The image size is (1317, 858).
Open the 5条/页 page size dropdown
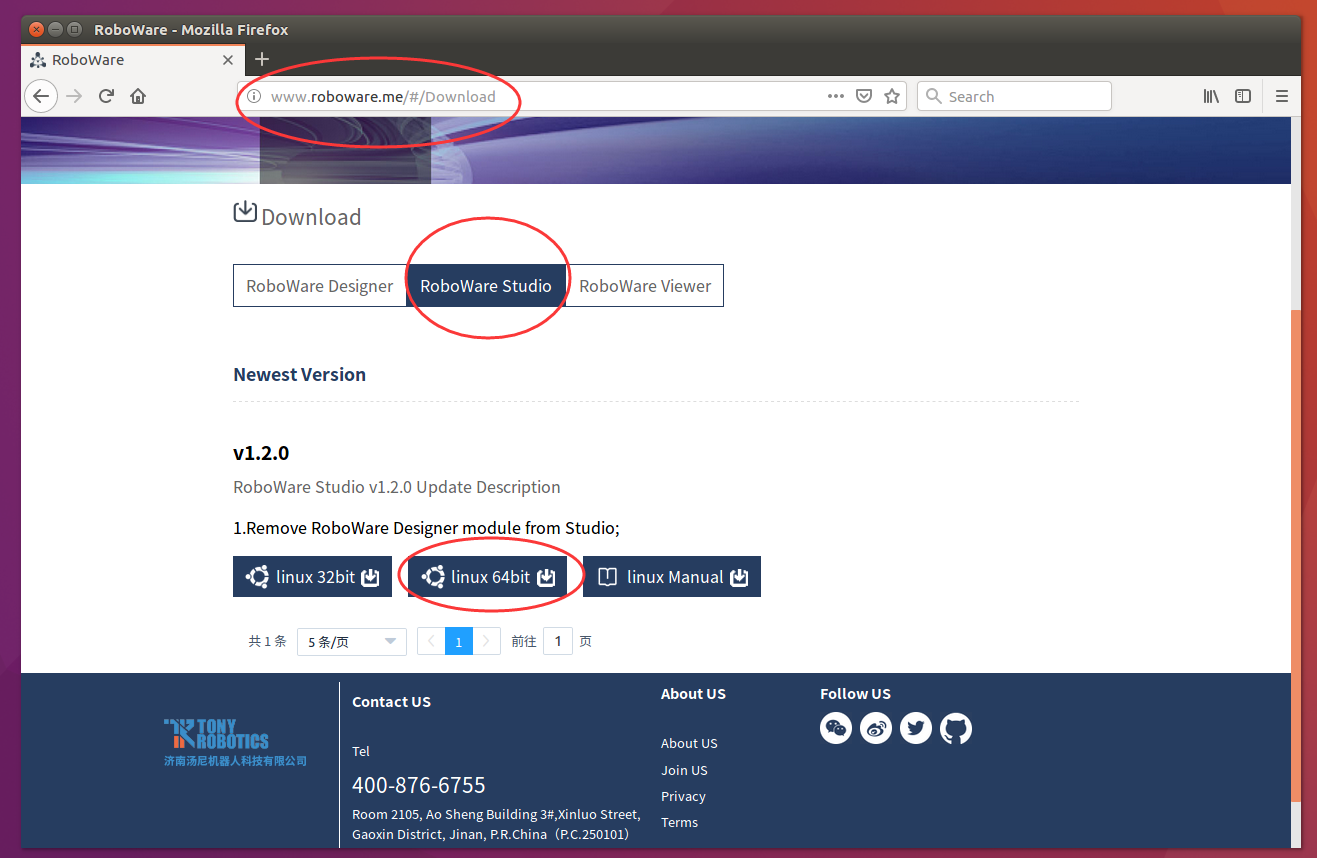(x=352, y=642)
